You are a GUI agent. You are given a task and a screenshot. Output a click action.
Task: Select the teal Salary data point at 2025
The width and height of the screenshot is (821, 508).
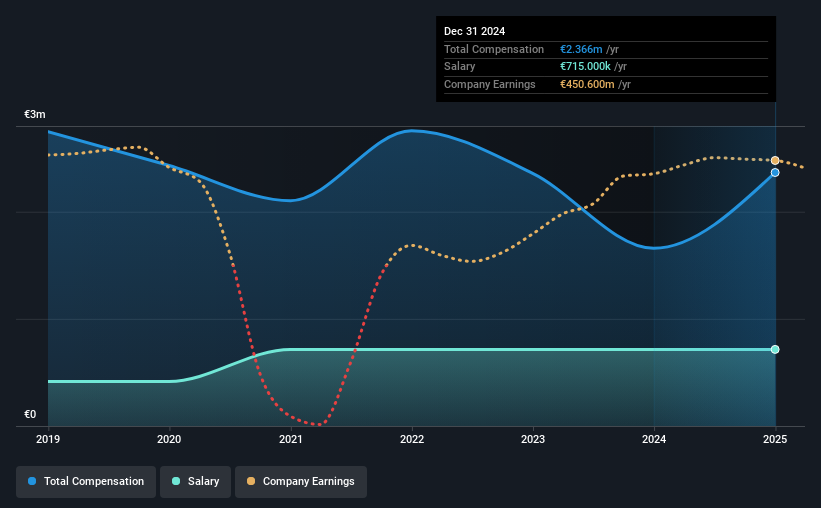click(x=775, y=349)
